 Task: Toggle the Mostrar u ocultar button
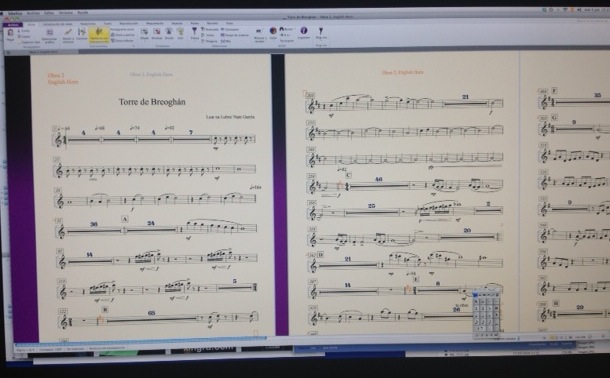coord(259,34)
